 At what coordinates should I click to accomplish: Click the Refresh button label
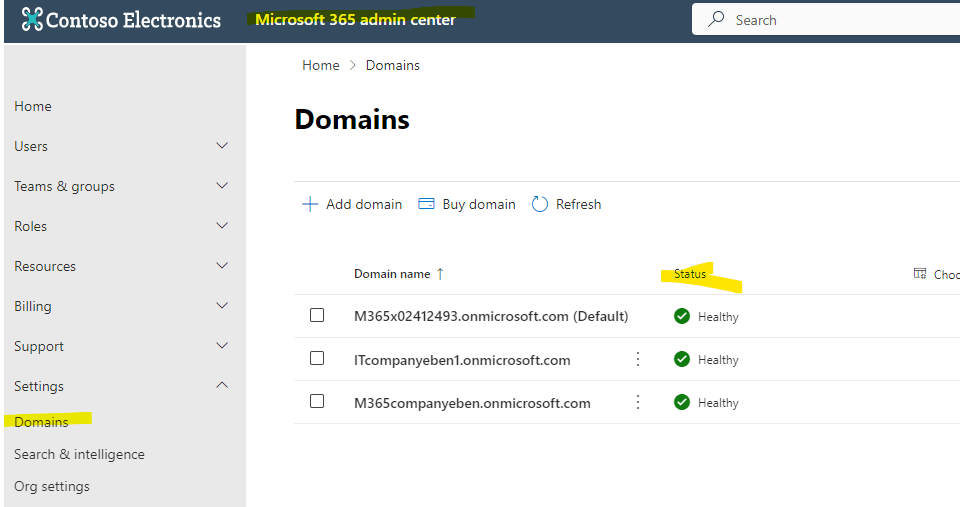point(579,204)
